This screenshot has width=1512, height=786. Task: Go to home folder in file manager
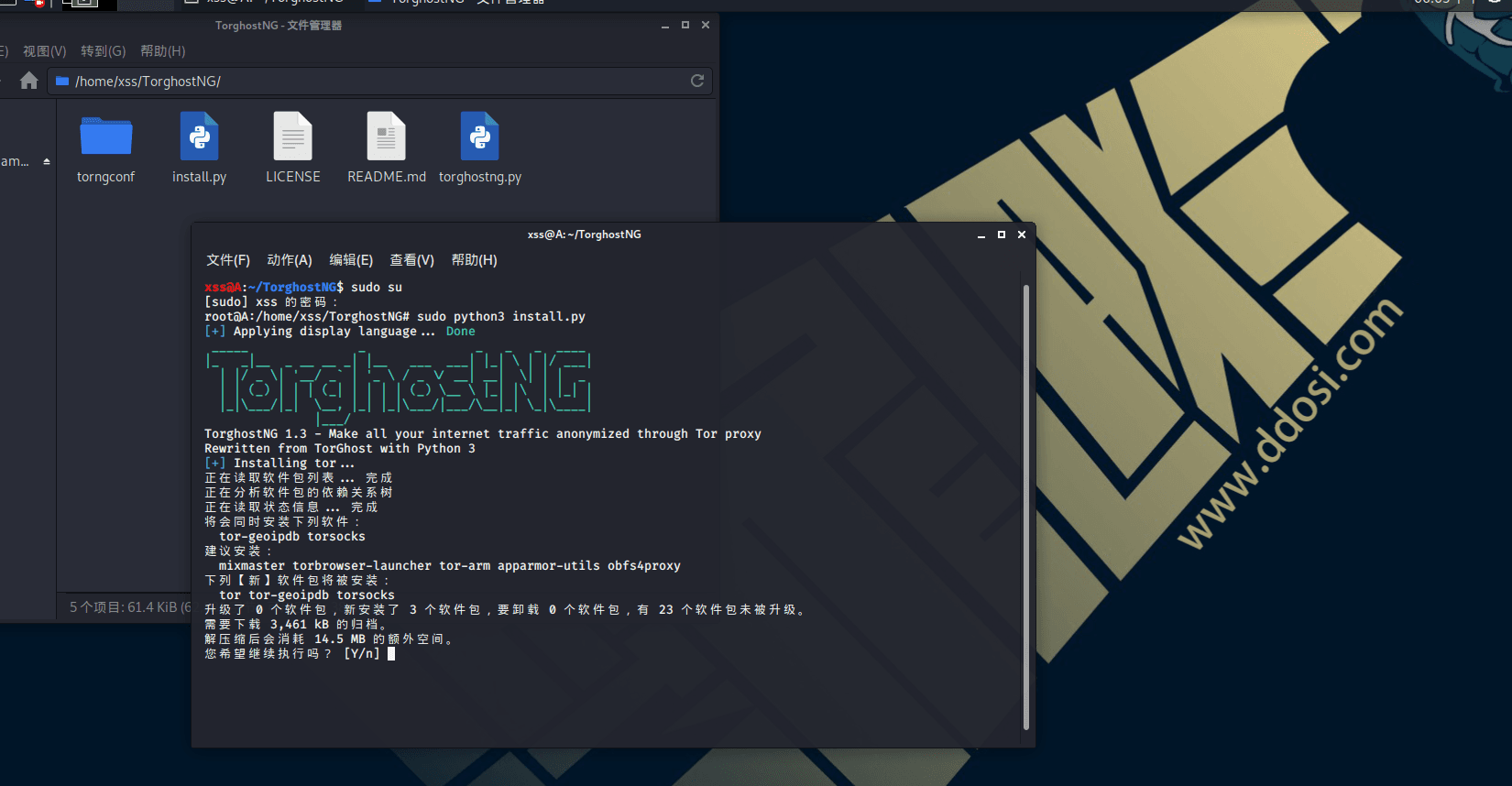coord(29,81)
